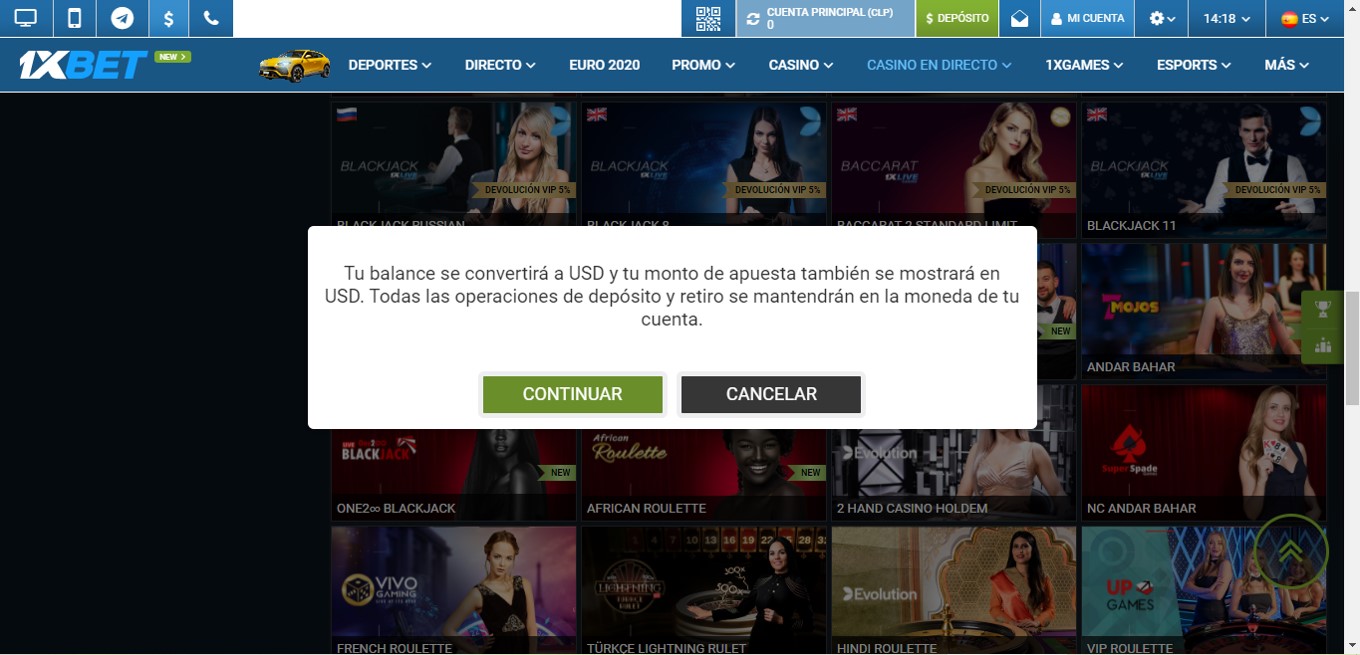This screenshot has height=655, width=1360.
Task: Open the desktop app monitor icon
Action: point(25,18)
